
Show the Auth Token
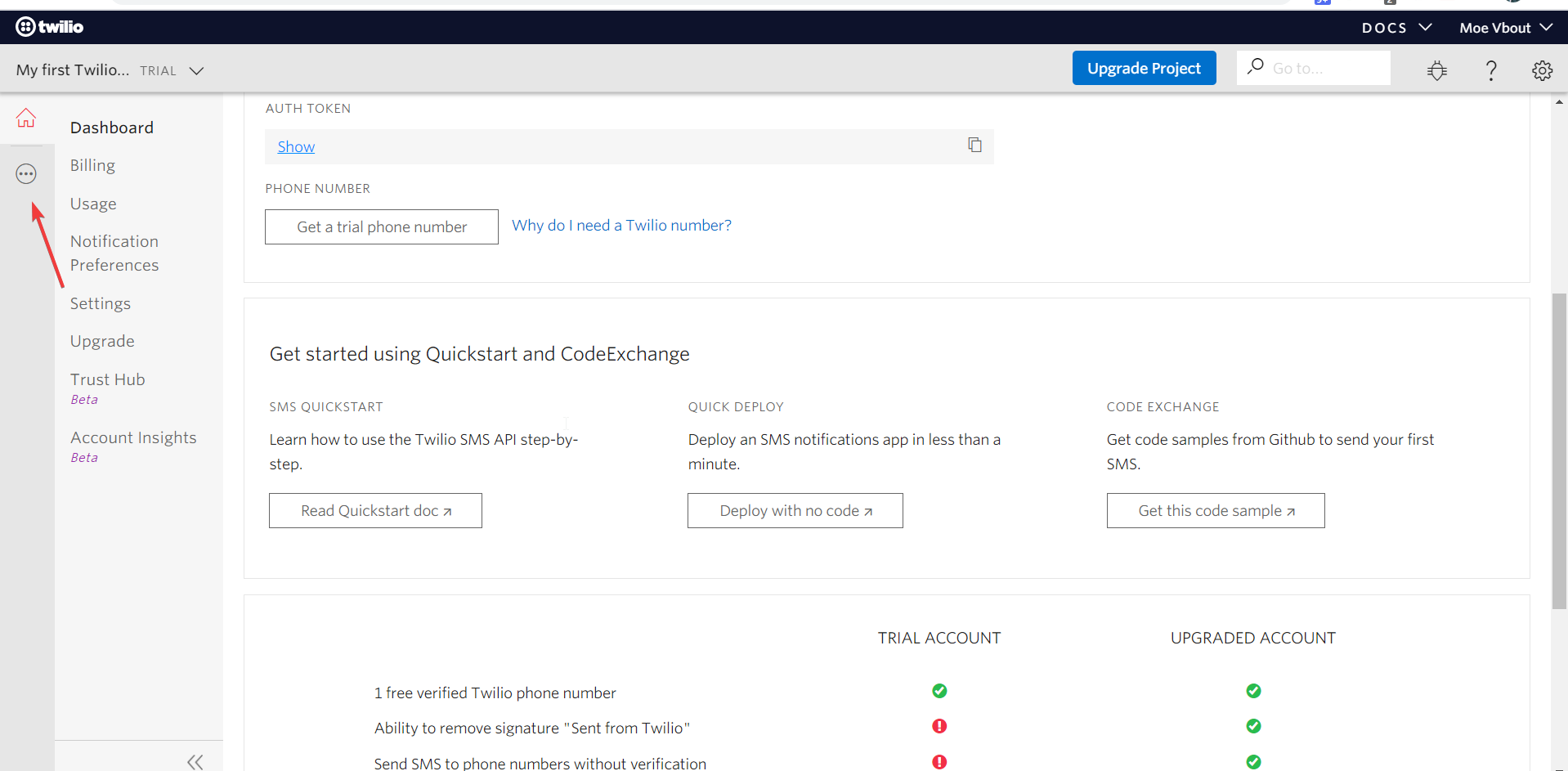tap(296, 147)
